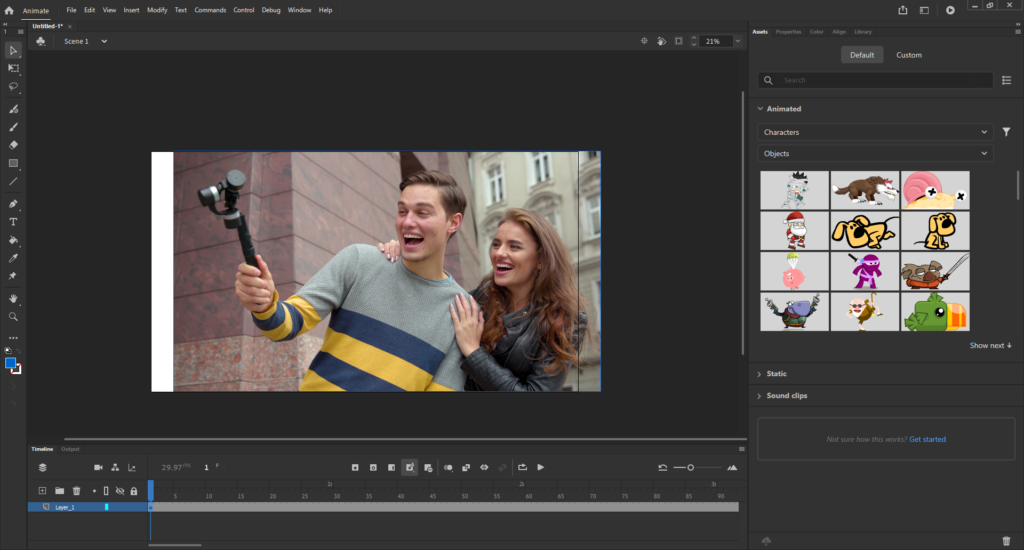The height and width of the screenshot is (550, 1024).
Task: Select the Lasso tool
Action: coord(13,87)
